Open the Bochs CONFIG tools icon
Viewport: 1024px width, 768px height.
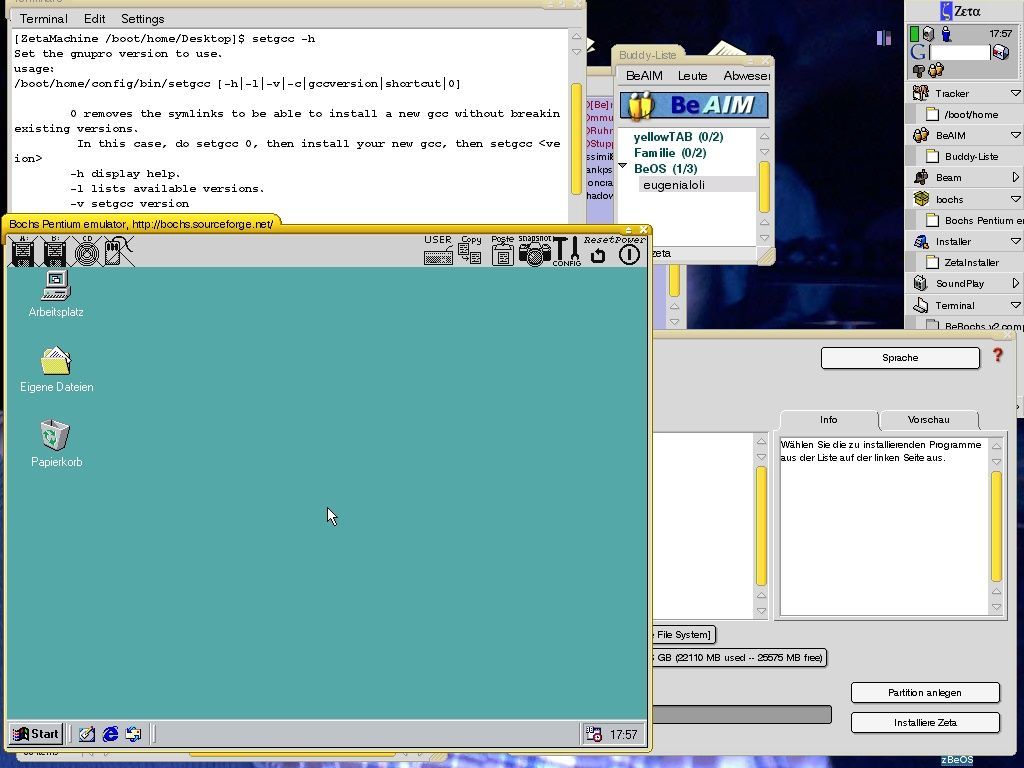[x=566, y=251]
